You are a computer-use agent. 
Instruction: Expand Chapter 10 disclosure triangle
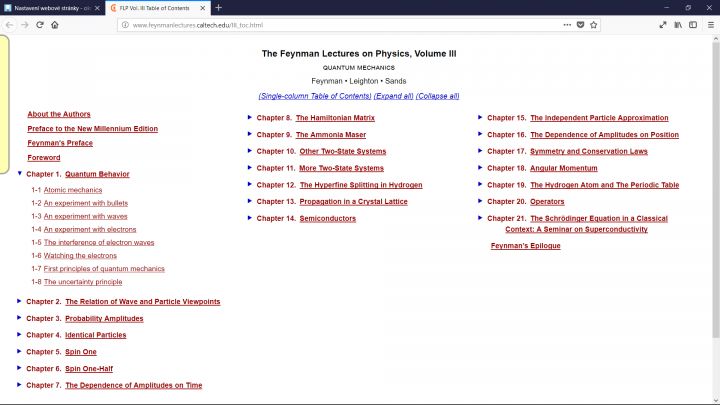tap(250, 151)
